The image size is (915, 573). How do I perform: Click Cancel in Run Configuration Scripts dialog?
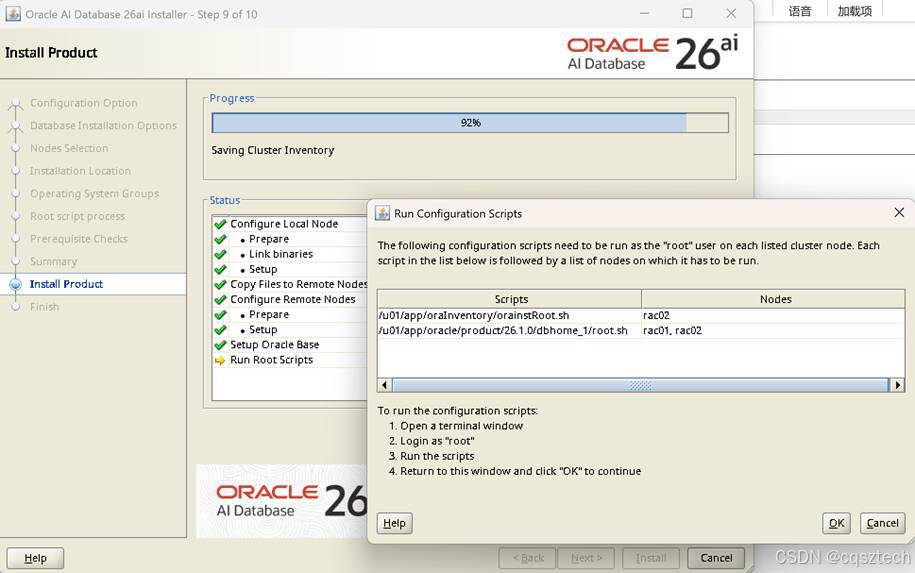pos(882,523)
